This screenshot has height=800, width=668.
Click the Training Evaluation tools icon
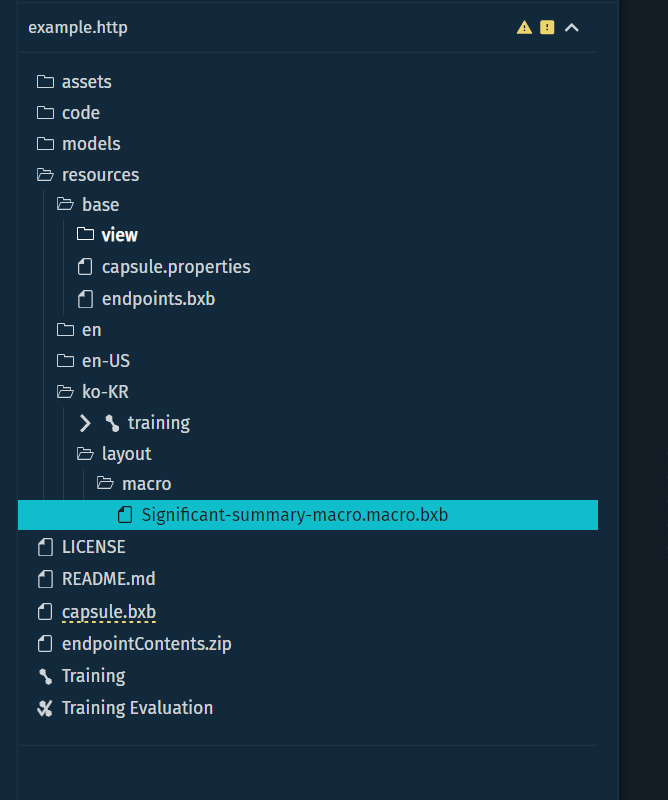point(45,708)
